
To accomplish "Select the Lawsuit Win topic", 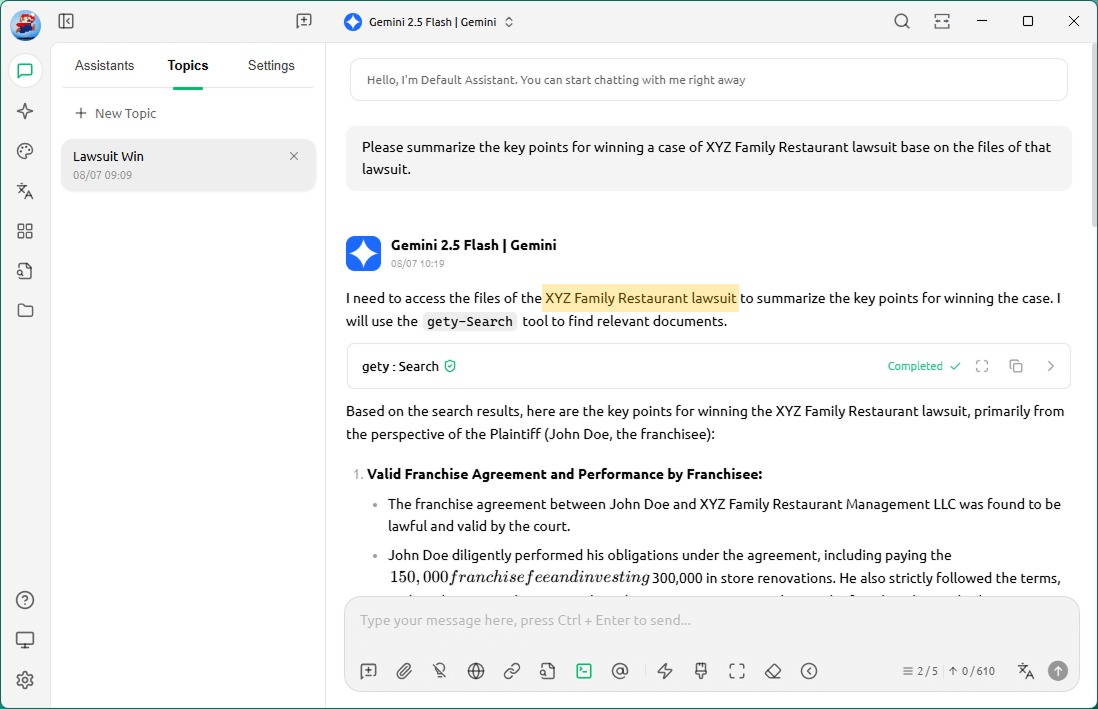I will coord(188,165).
